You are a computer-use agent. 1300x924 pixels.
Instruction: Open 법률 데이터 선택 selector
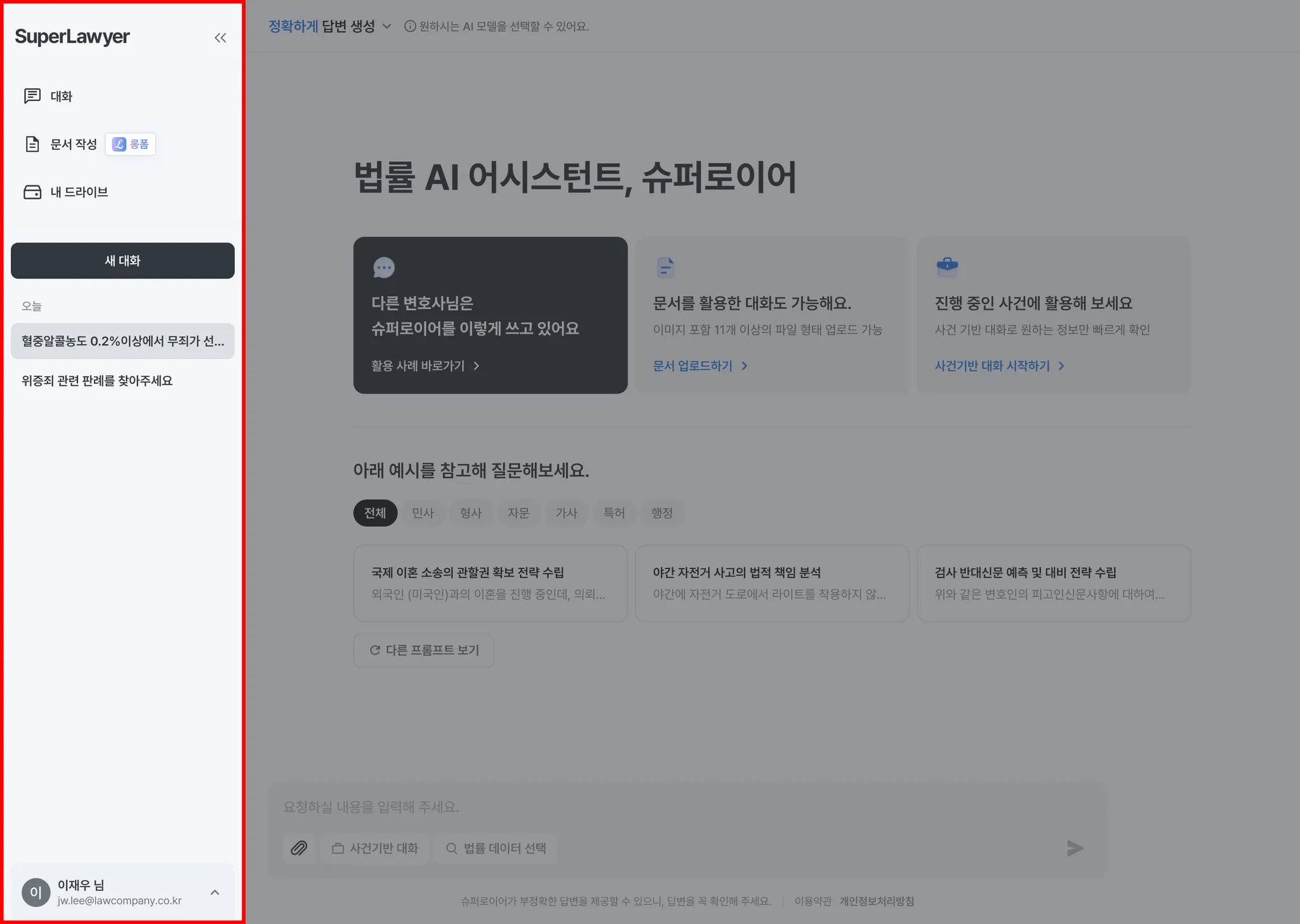[496, 848]
